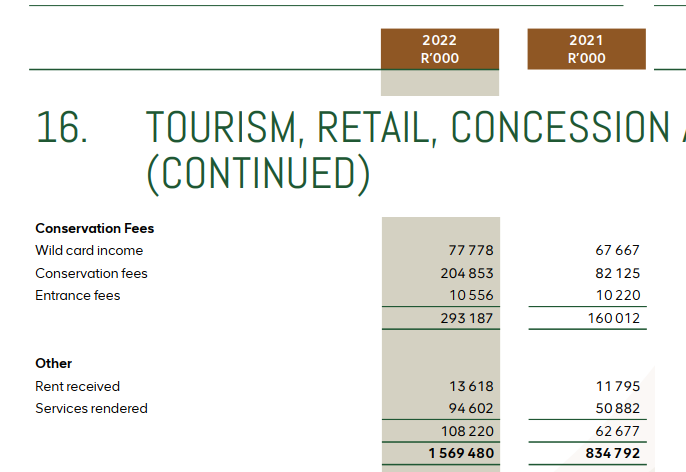Click the 2021 grand total 834 792
This screenshot has width=686, height=472.
tap(613, 453)
